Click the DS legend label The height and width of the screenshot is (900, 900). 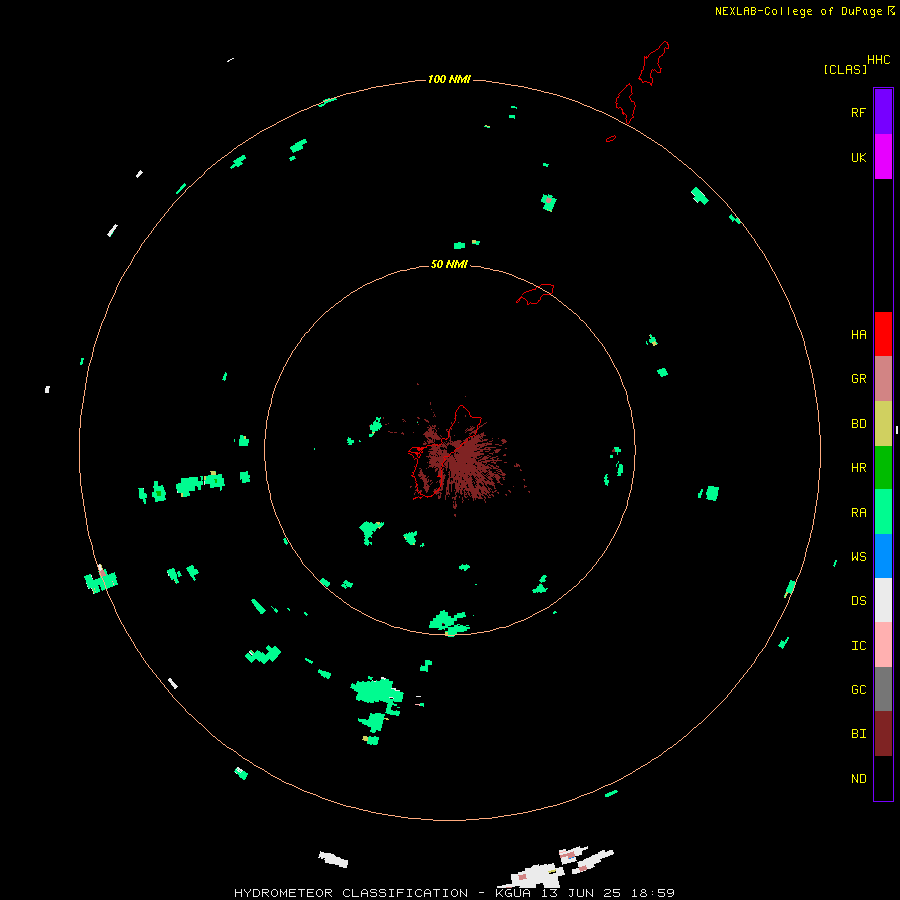[x=858, y=601]
